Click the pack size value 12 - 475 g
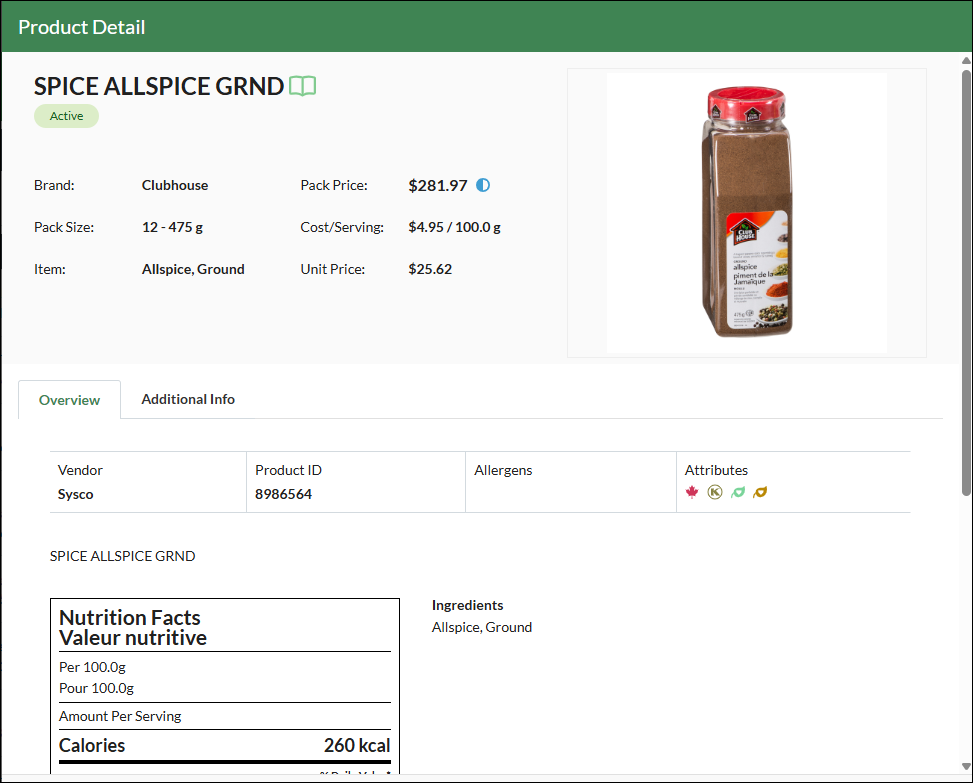This screenshot has height=783, width=973. (x=173, y=228)
